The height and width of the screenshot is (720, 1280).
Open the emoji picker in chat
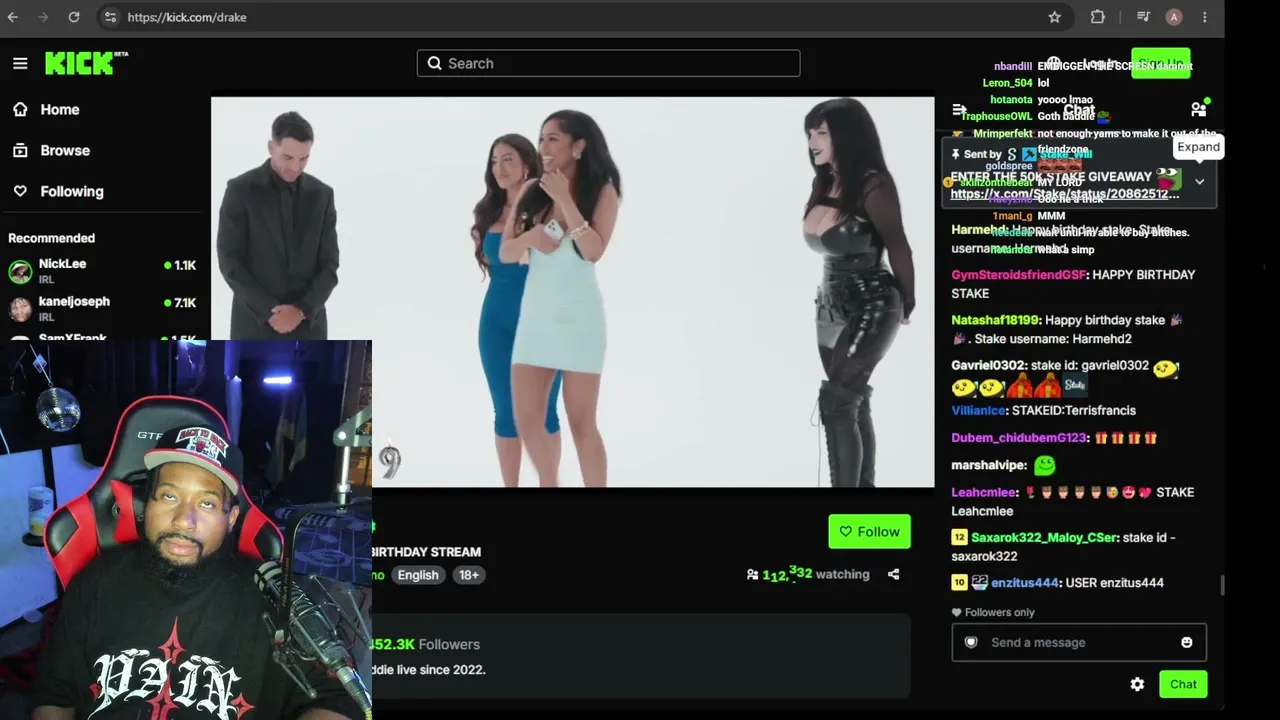(1187, 642)
